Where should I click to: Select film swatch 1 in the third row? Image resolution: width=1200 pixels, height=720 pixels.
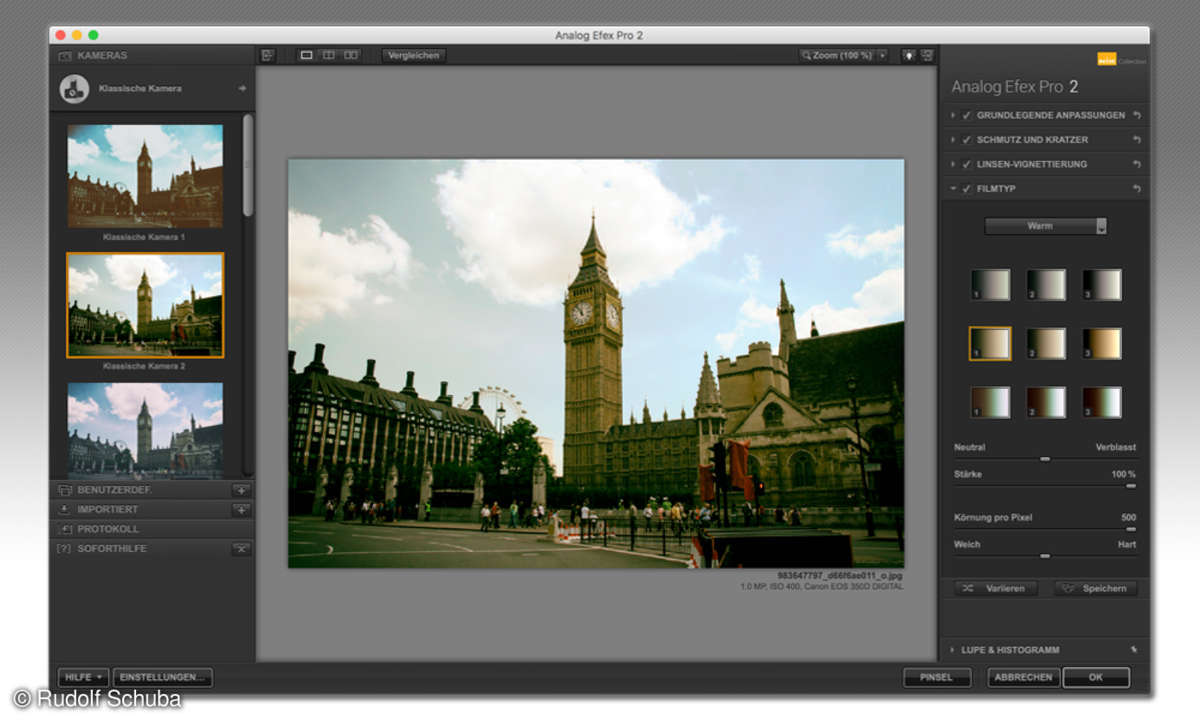point(990,402)
